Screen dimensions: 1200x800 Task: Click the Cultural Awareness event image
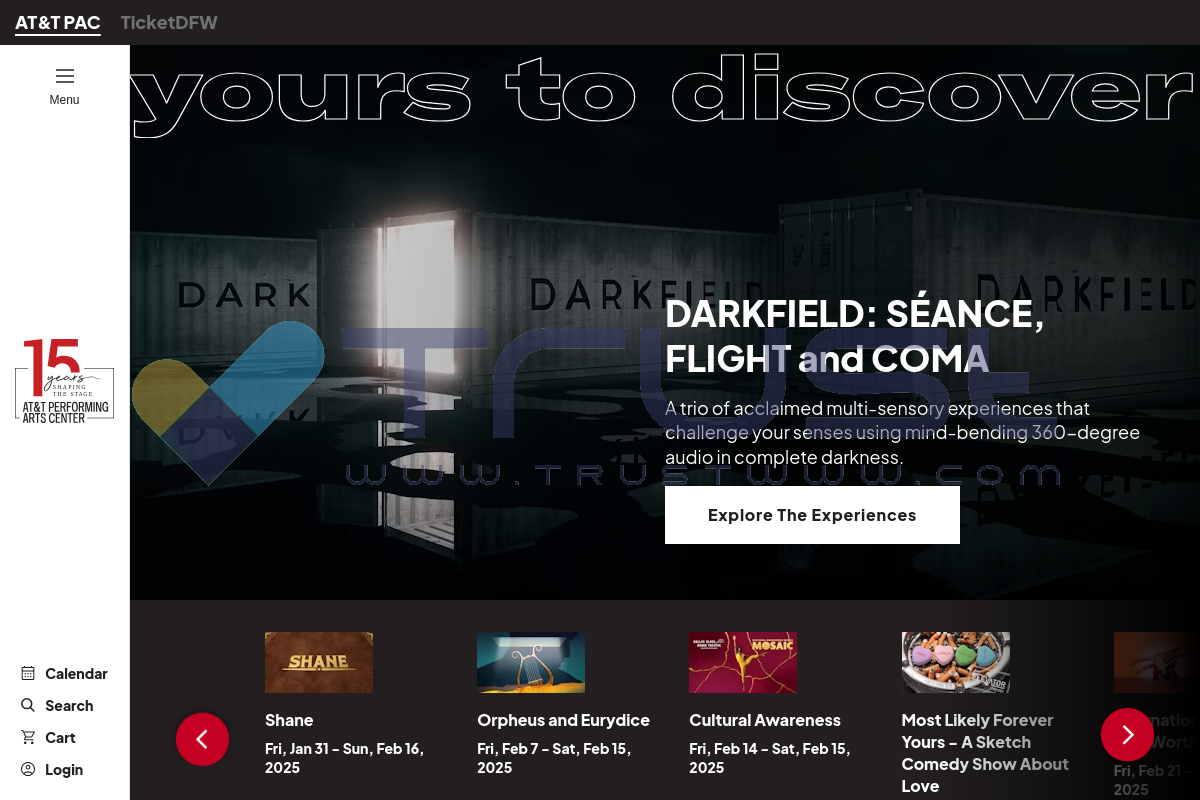743,662
